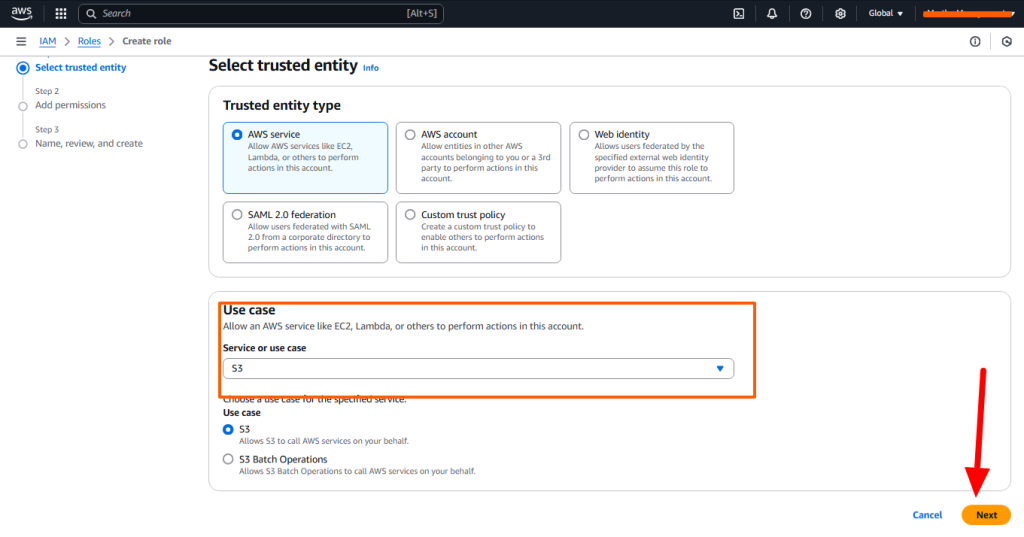
Task: Click the Service or use case label
Action: [x=264, y=348]
